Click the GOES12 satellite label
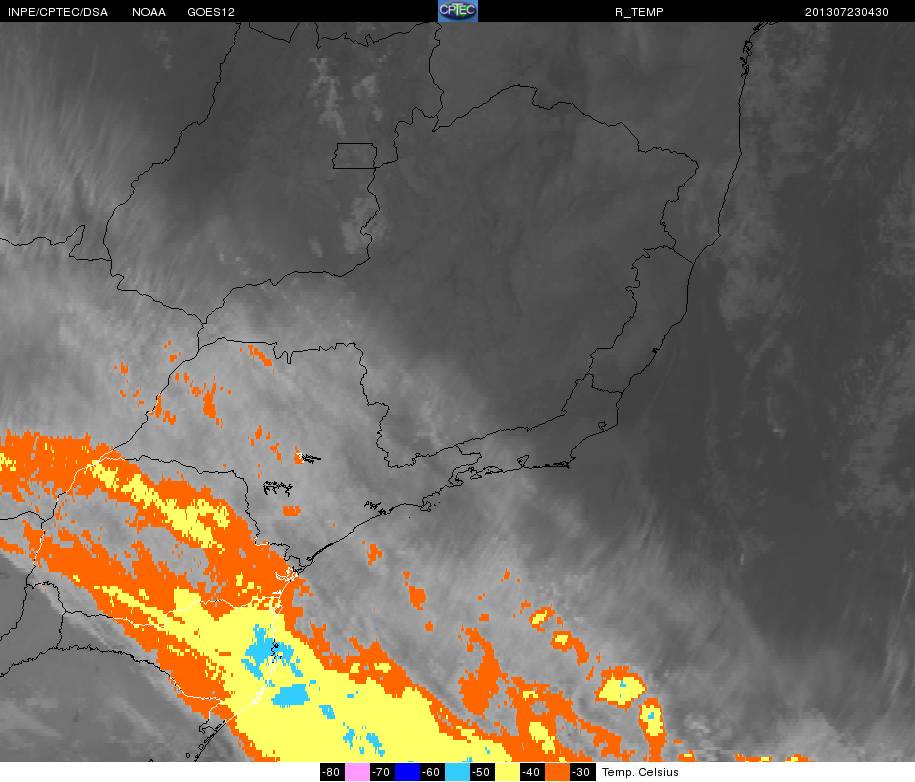This screenshot has width=915, height=782. point(211,12)
